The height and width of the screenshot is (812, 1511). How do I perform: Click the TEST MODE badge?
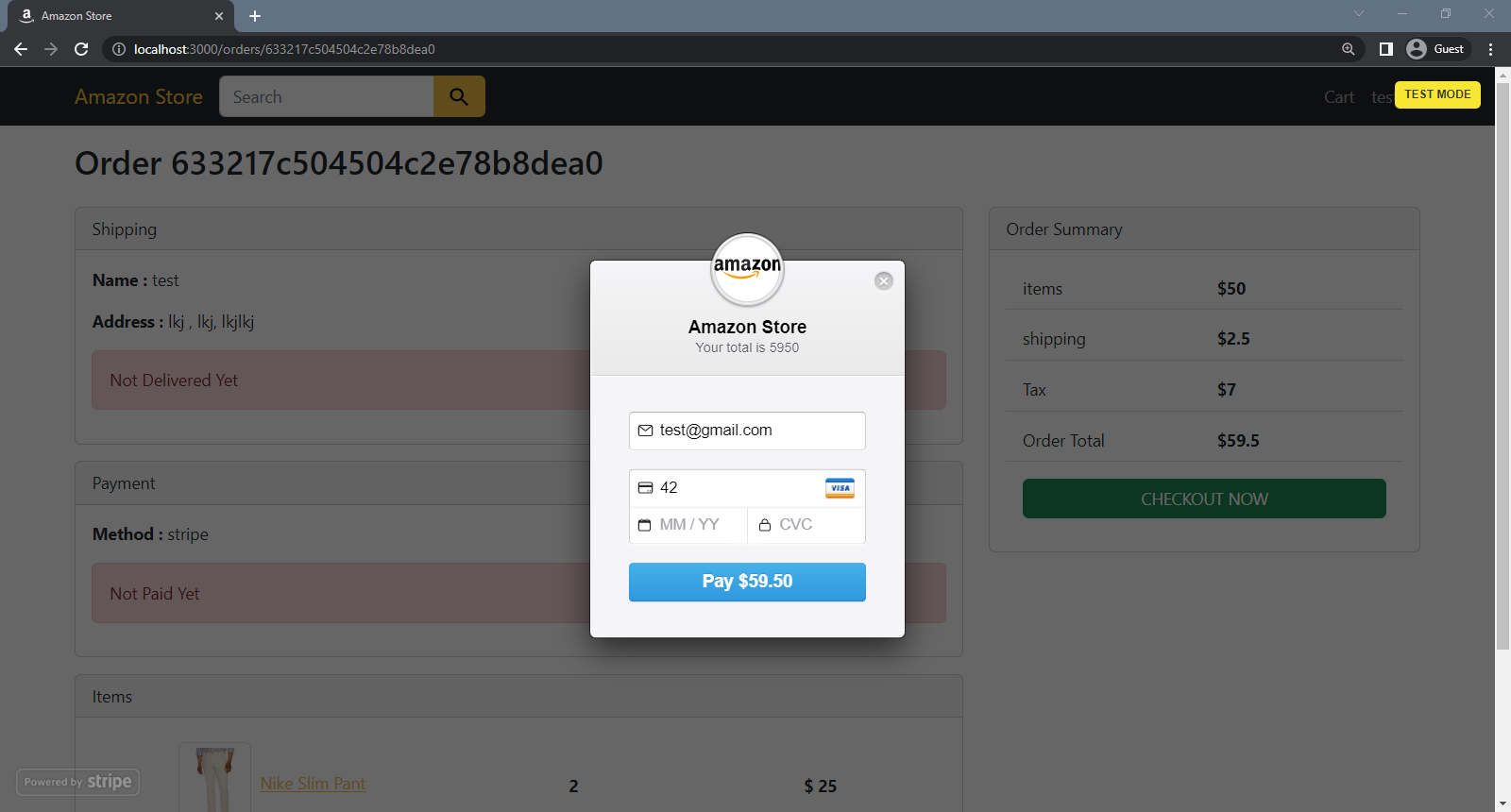tap(1437, 94)
